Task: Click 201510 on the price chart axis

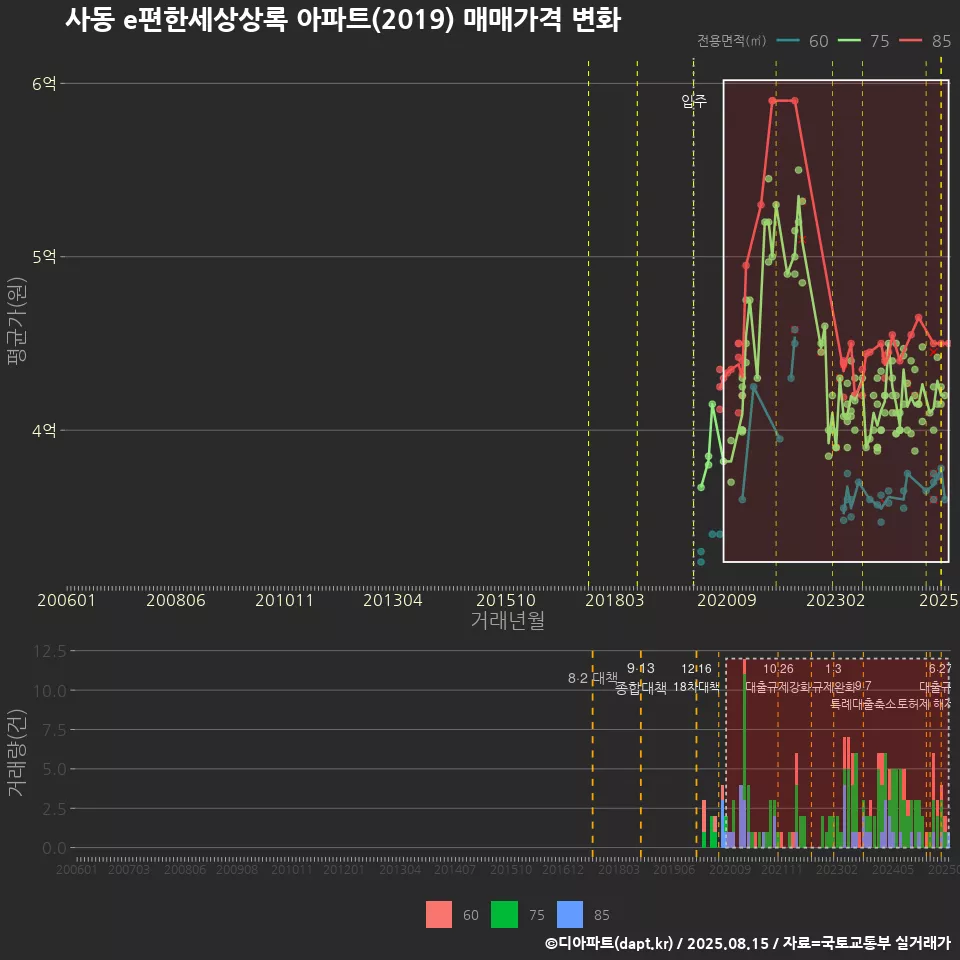Action: pos(506,600)
